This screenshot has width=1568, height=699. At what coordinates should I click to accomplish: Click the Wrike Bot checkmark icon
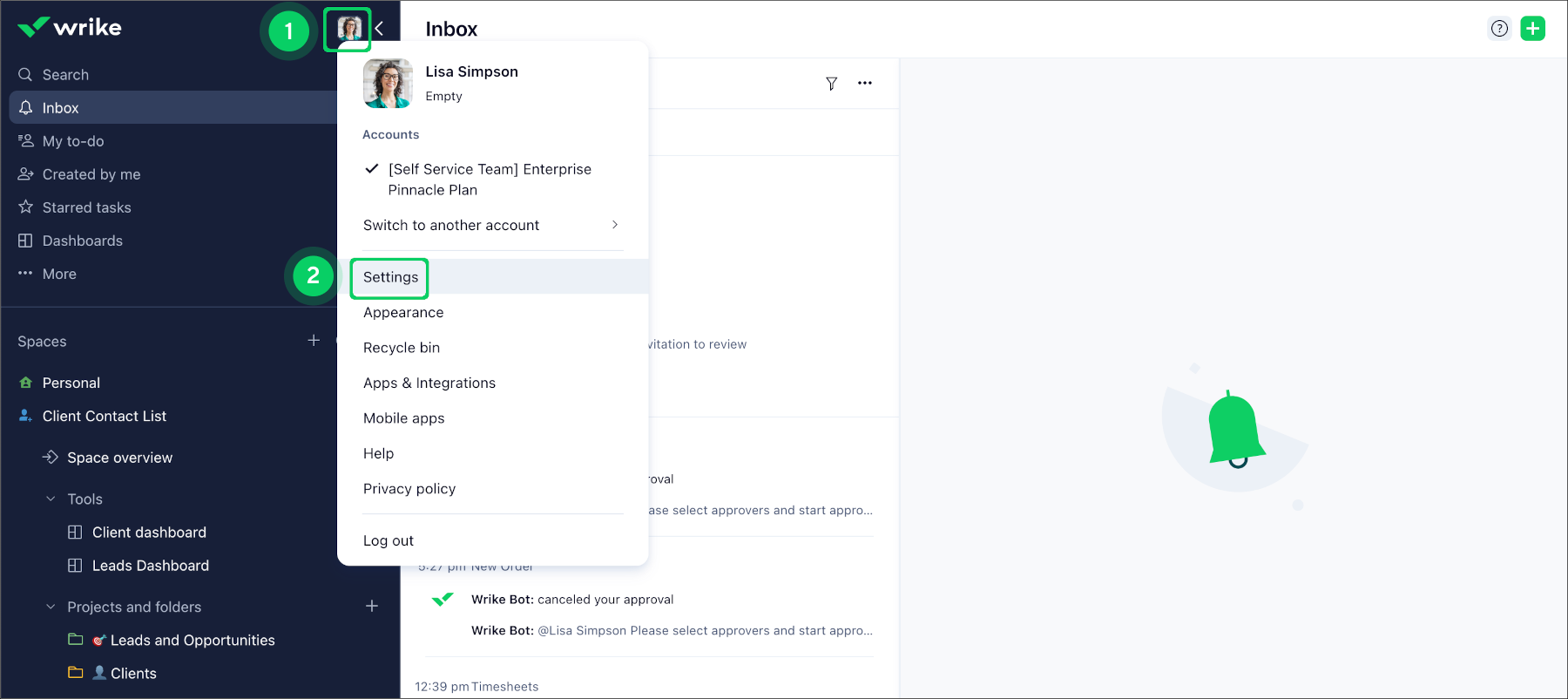coord(443,600)
